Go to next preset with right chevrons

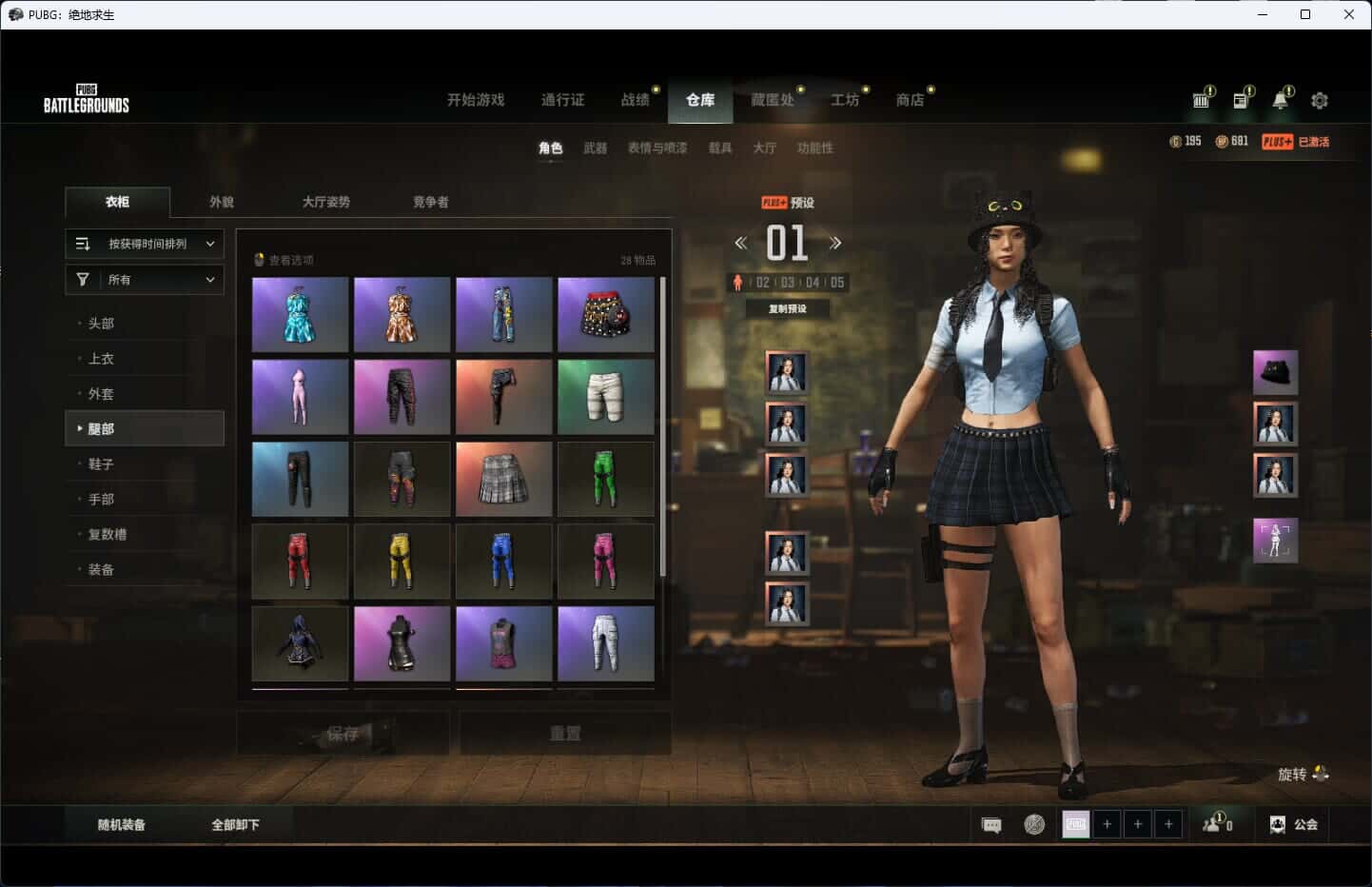click(x=835, y=243)
